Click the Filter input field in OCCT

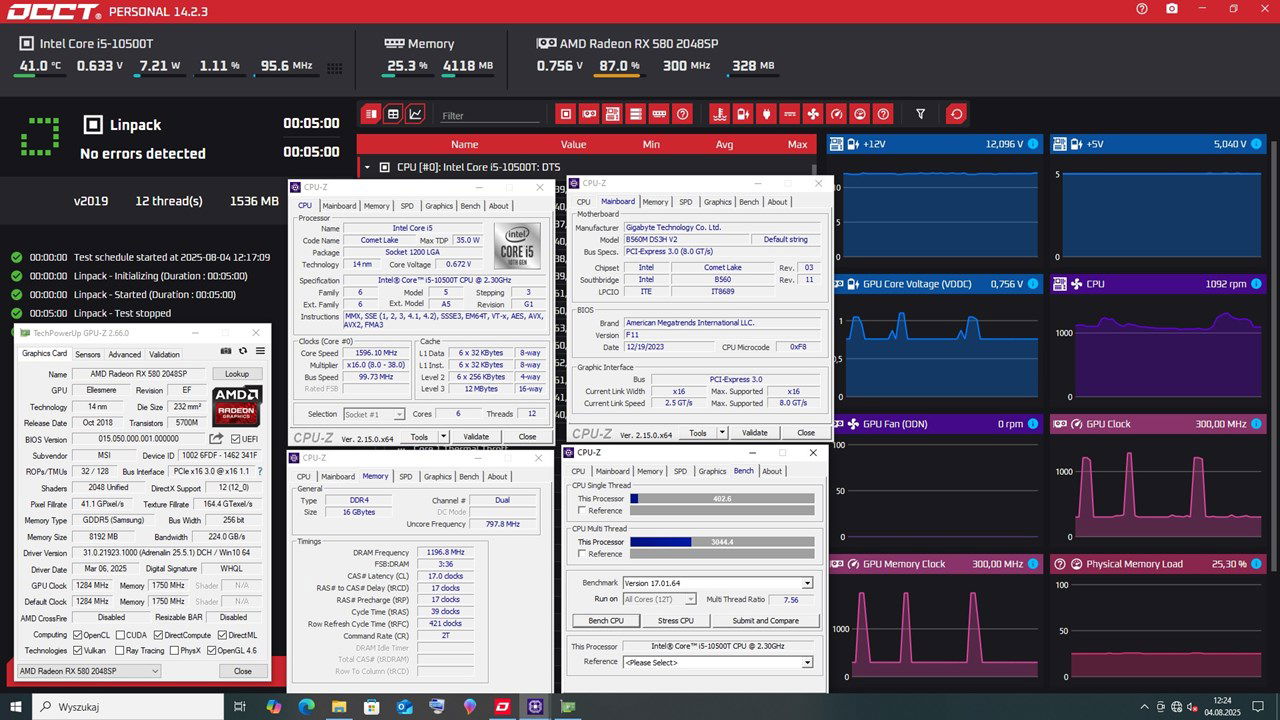pyautogui.click(x=490, y=116)
